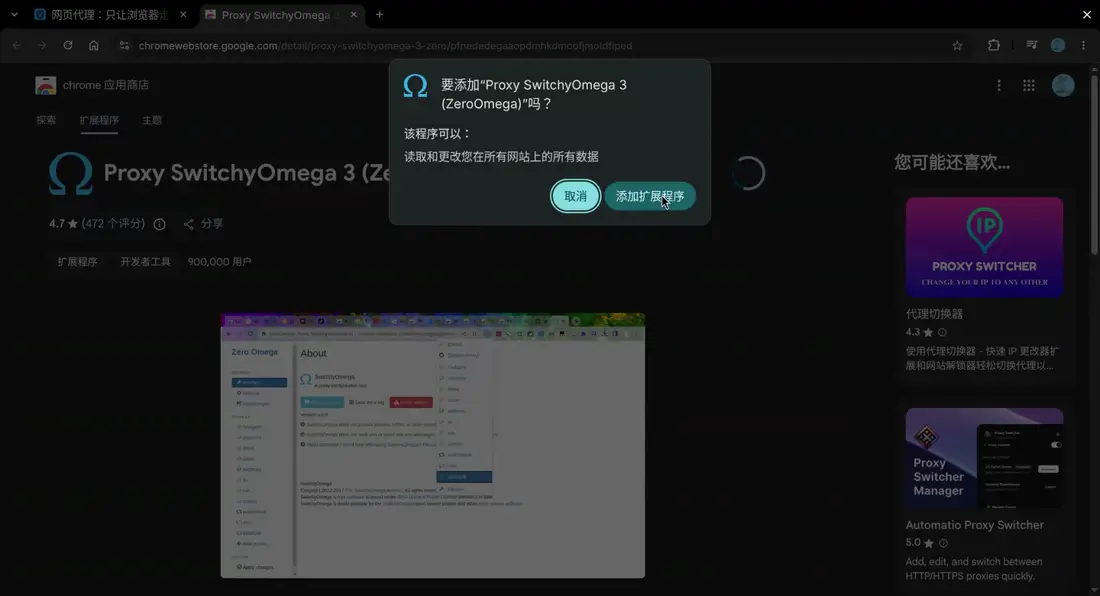Open the web store account avatar
Viewport: 1100px width, 596px height.
(1063, 86)
